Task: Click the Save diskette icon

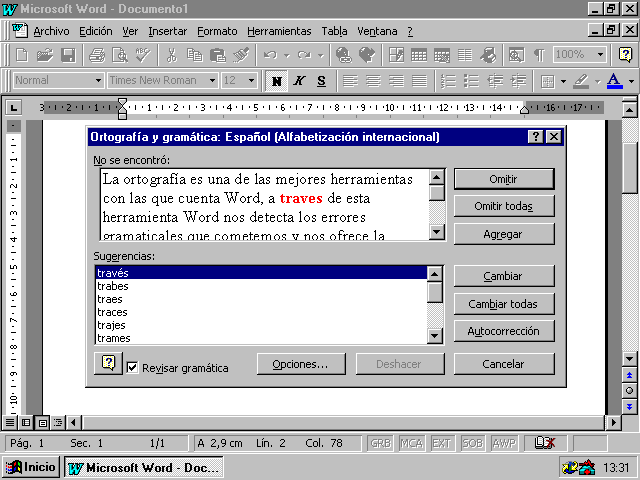Action: [68, 55]
